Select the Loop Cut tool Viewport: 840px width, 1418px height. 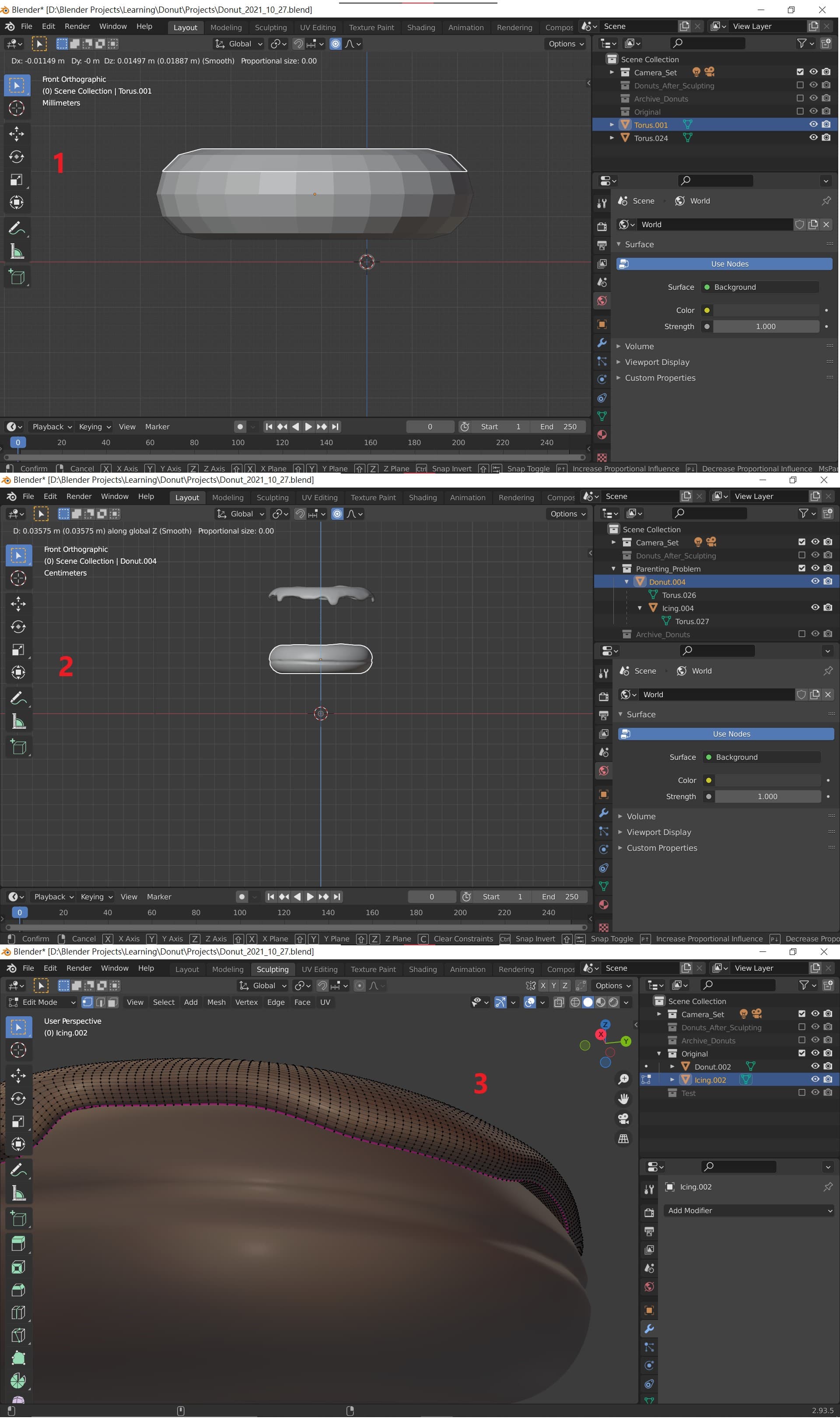[18, 1312]
